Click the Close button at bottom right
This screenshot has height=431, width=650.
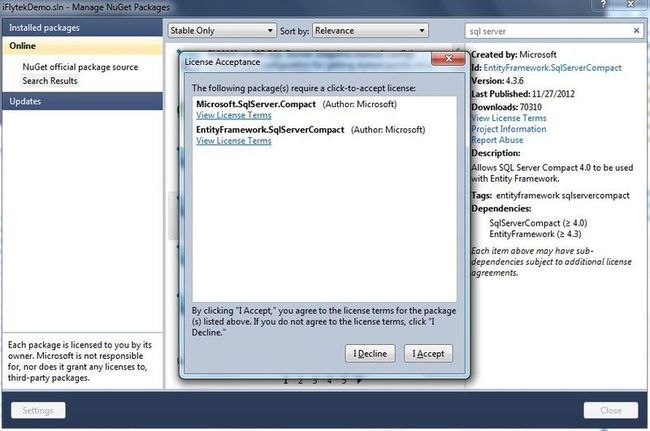(x=611, y=410)
